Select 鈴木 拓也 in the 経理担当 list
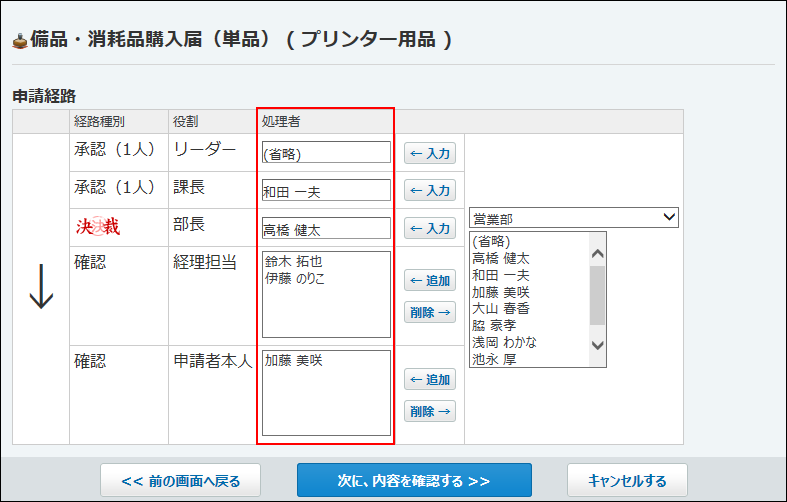This screenshot has width=787, height=502. pyautogui.click(x=294, y=261)
